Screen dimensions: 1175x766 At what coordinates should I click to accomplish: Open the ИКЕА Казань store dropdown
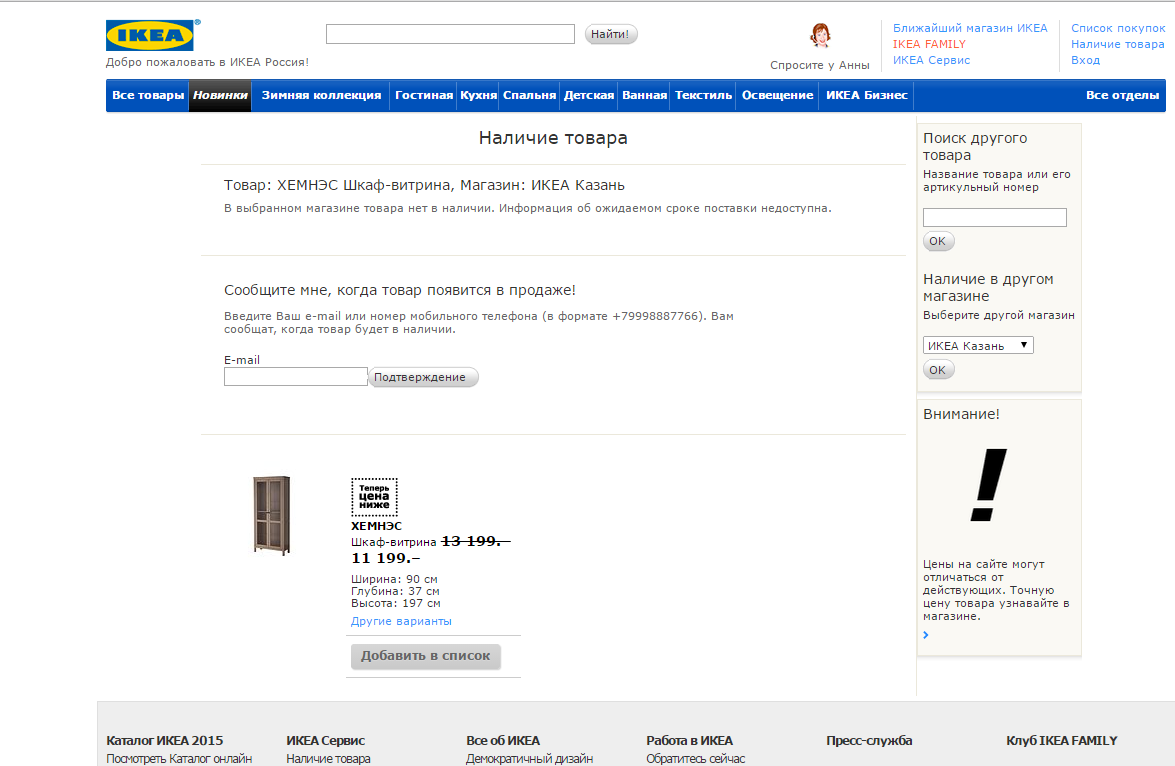pos(978,345)
